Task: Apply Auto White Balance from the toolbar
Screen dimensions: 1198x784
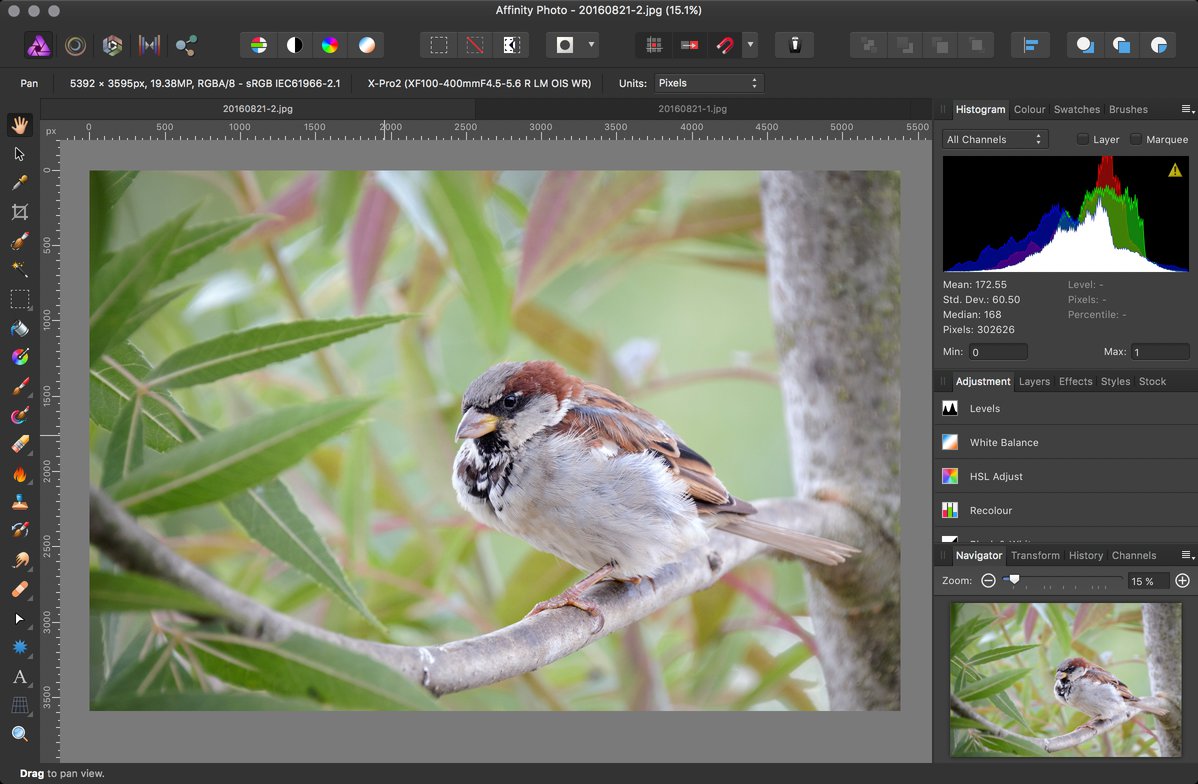Action: coord(367,45)
